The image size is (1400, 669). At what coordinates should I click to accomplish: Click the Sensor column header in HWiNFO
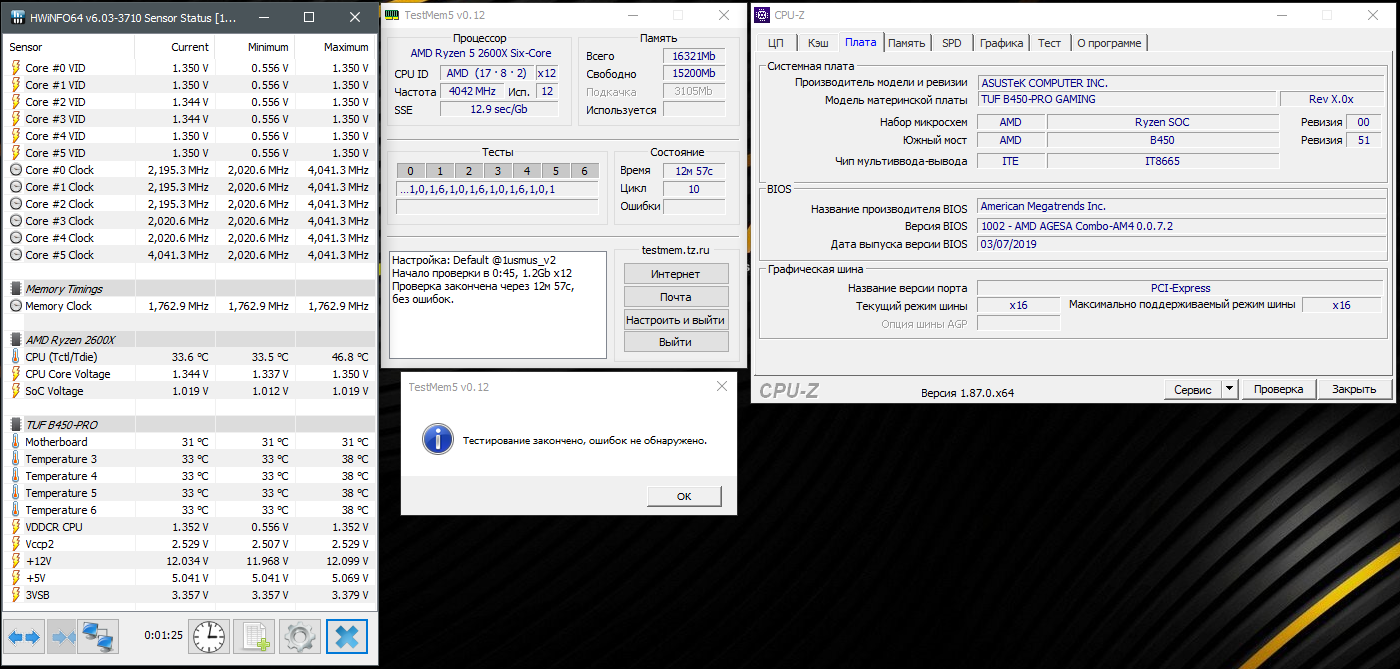[x=70, y=47]
